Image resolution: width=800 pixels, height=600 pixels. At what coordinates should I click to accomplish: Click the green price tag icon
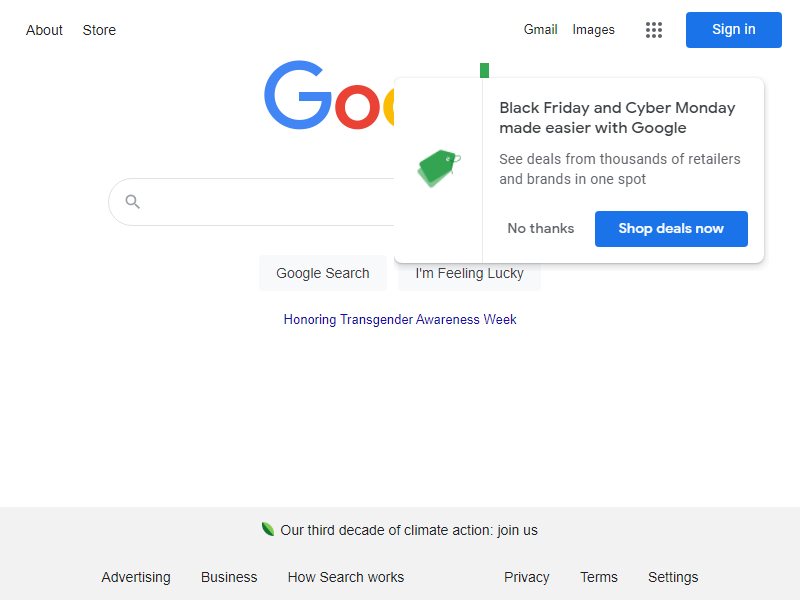[438, 168]
